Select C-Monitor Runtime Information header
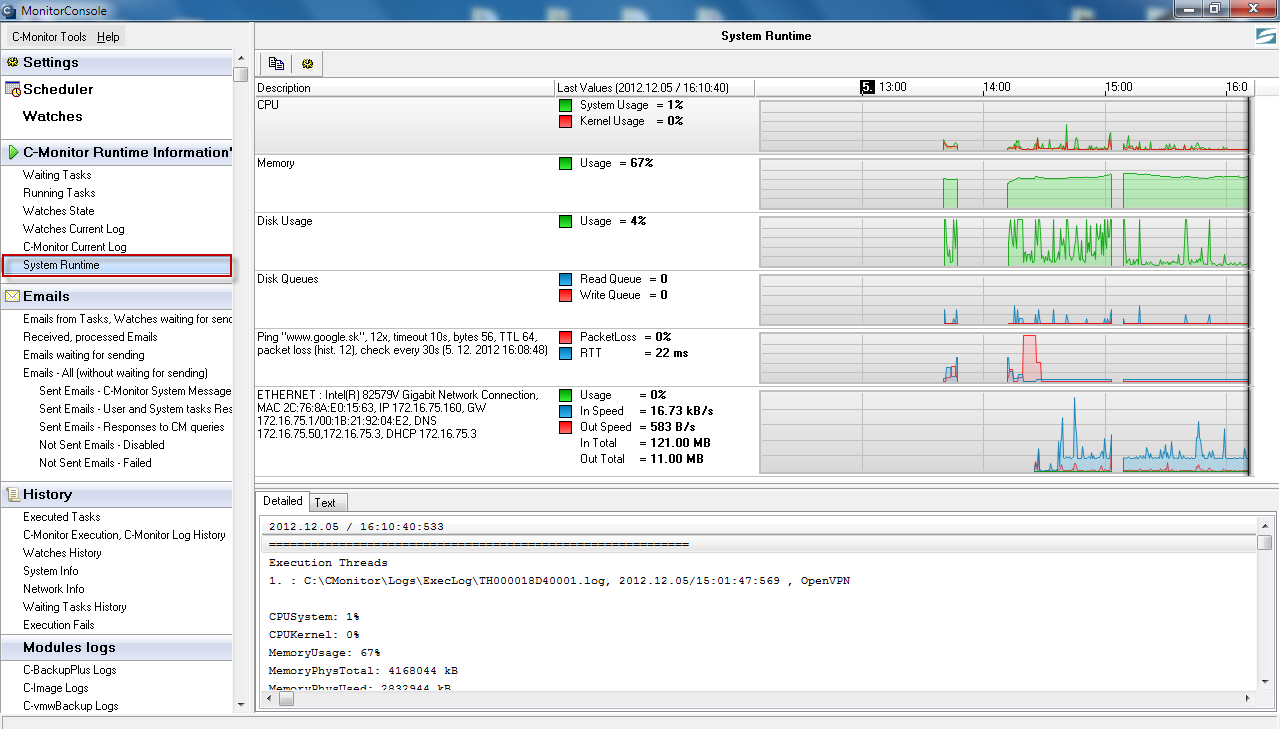Image resolution: width=1280 pixels, height=729 pixels. tap(128, 152)
